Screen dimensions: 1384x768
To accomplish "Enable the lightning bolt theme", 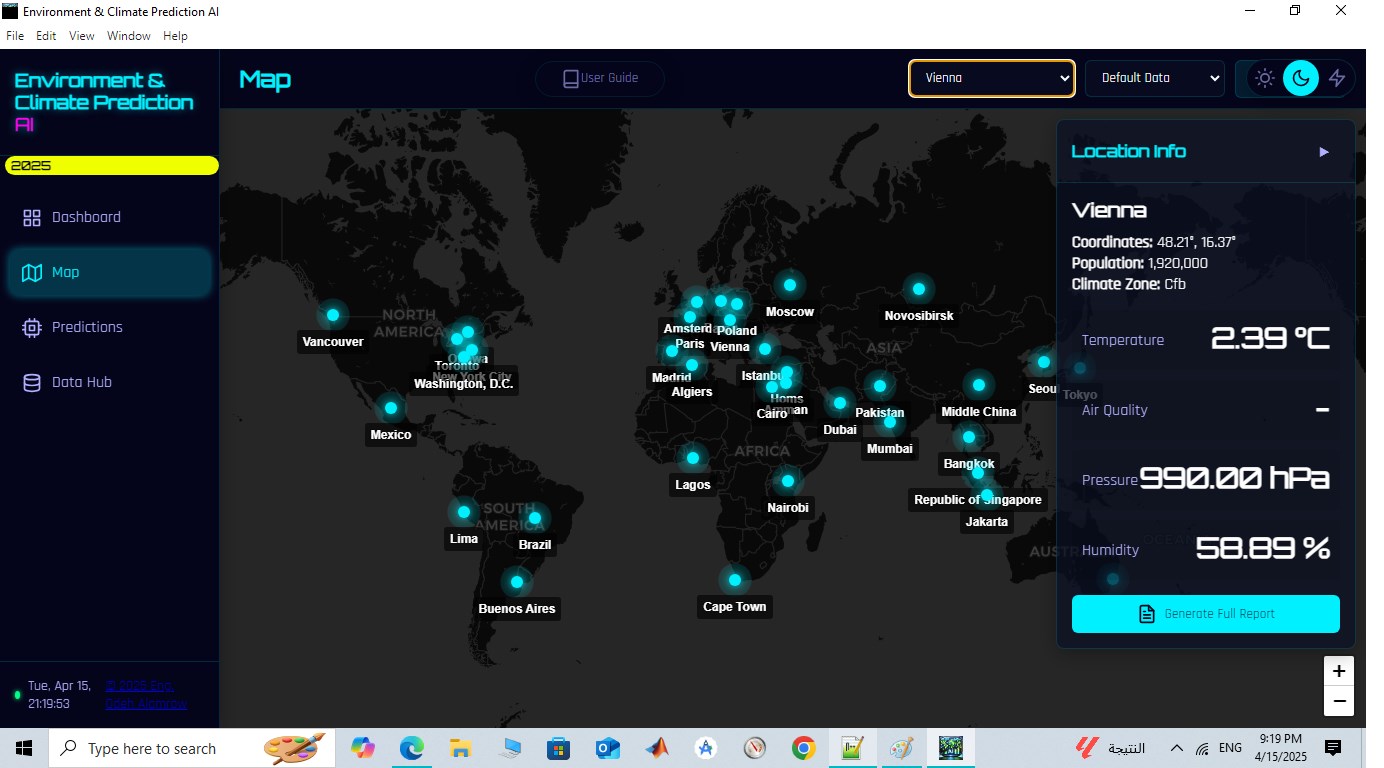I will tap(1337, 78).
